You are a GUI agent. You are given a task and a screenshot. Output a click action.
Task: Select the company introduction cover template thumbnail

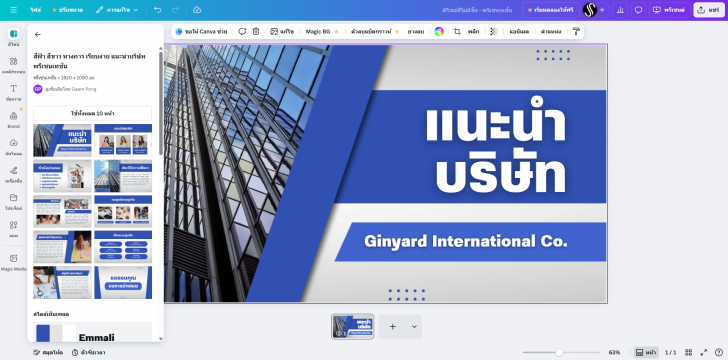coord(62,140)
